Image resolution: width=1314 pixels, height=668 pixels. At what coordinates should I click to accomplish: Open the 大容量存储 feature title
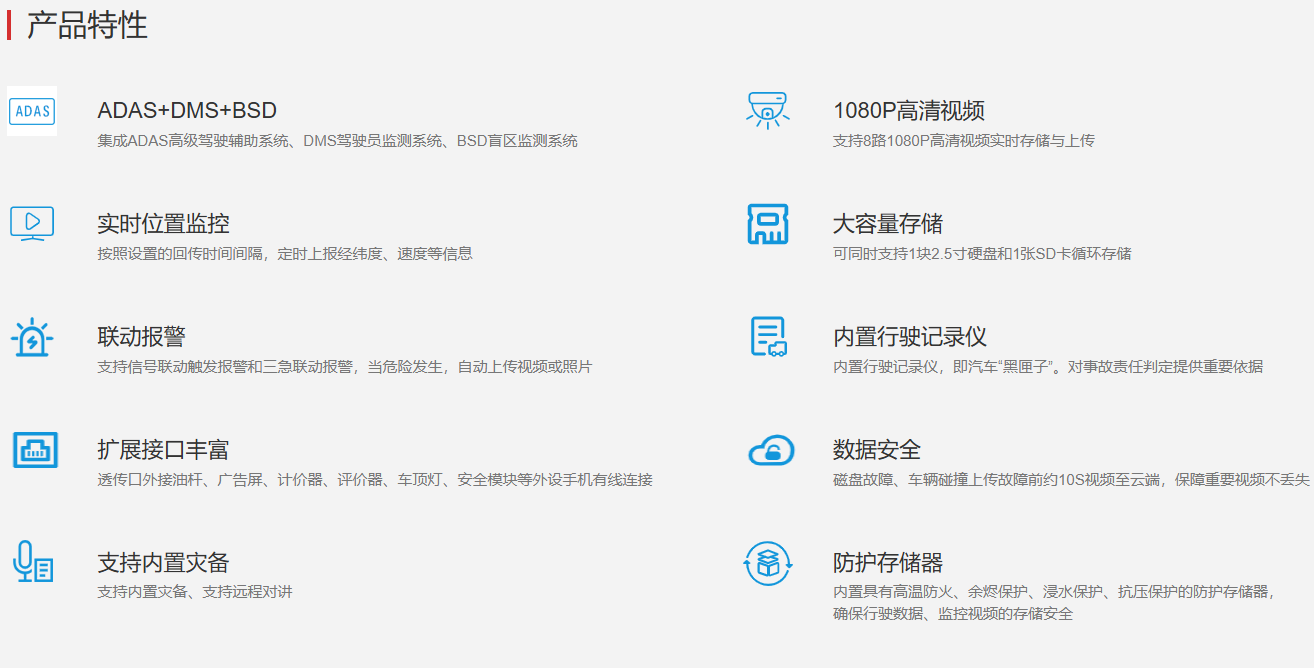[x=888, y=224]
